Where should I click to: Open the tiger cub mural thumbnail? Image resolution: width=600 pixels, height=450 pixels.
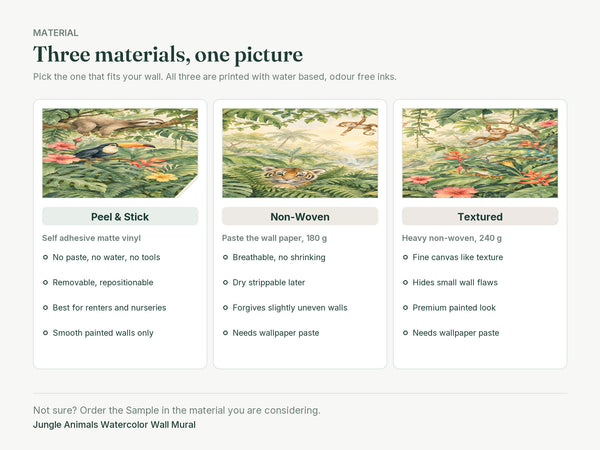click(300, 153)
